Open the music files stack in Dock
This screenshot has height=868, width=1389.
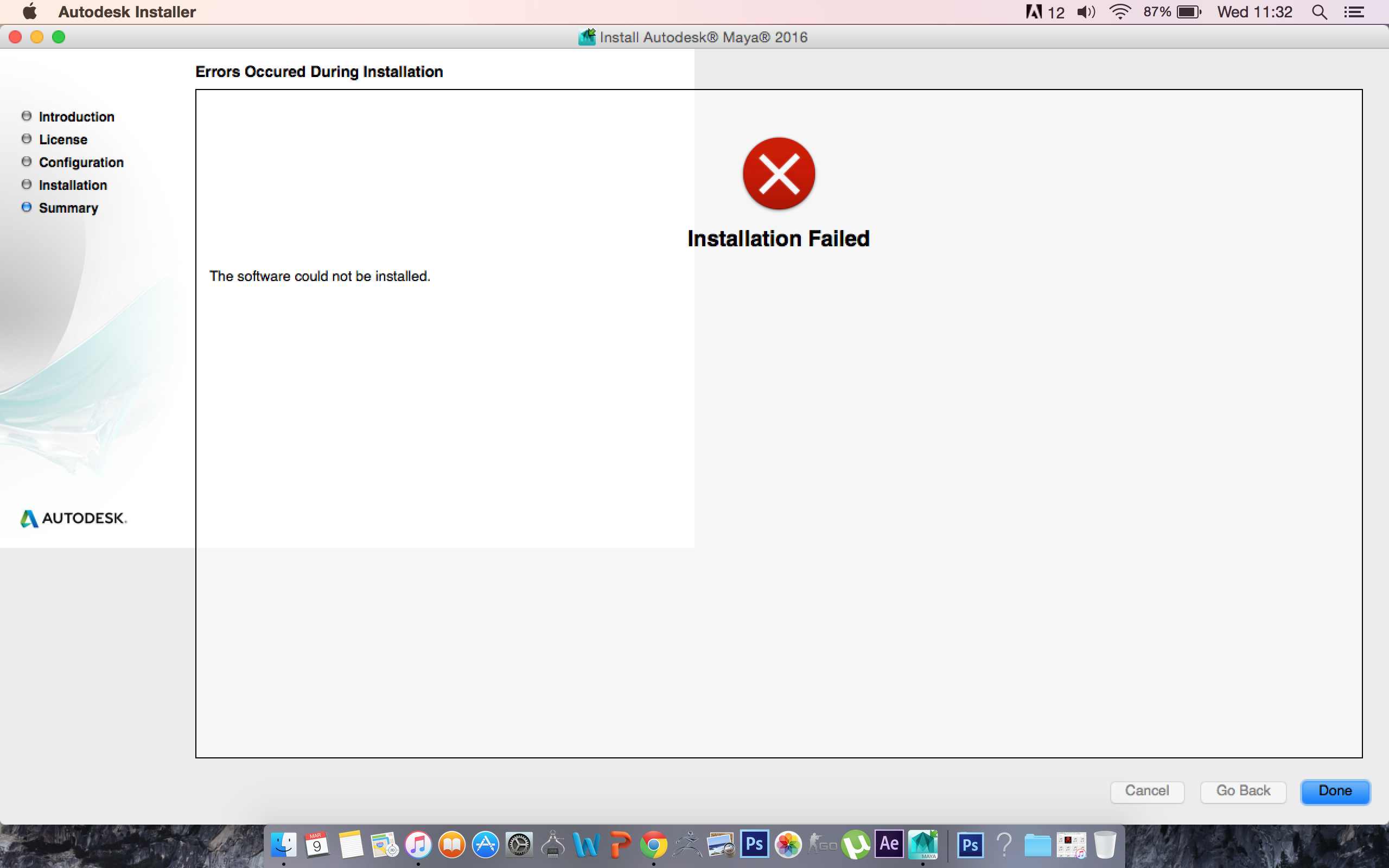point(1071,845)
